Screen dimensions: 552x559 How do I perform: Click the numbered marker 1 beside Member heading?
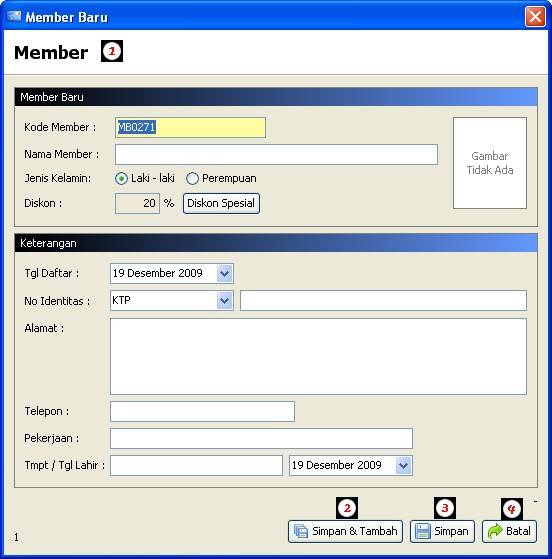112,51
